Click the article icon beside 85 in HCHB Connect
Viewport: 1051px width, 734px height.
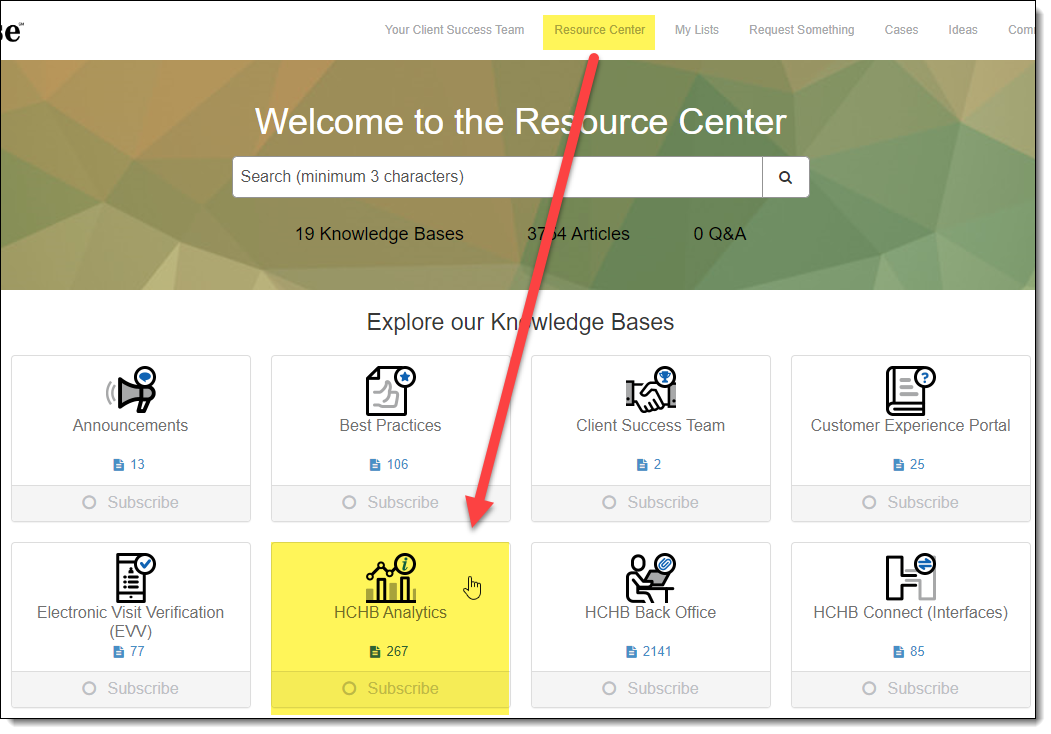pos(899,652)
